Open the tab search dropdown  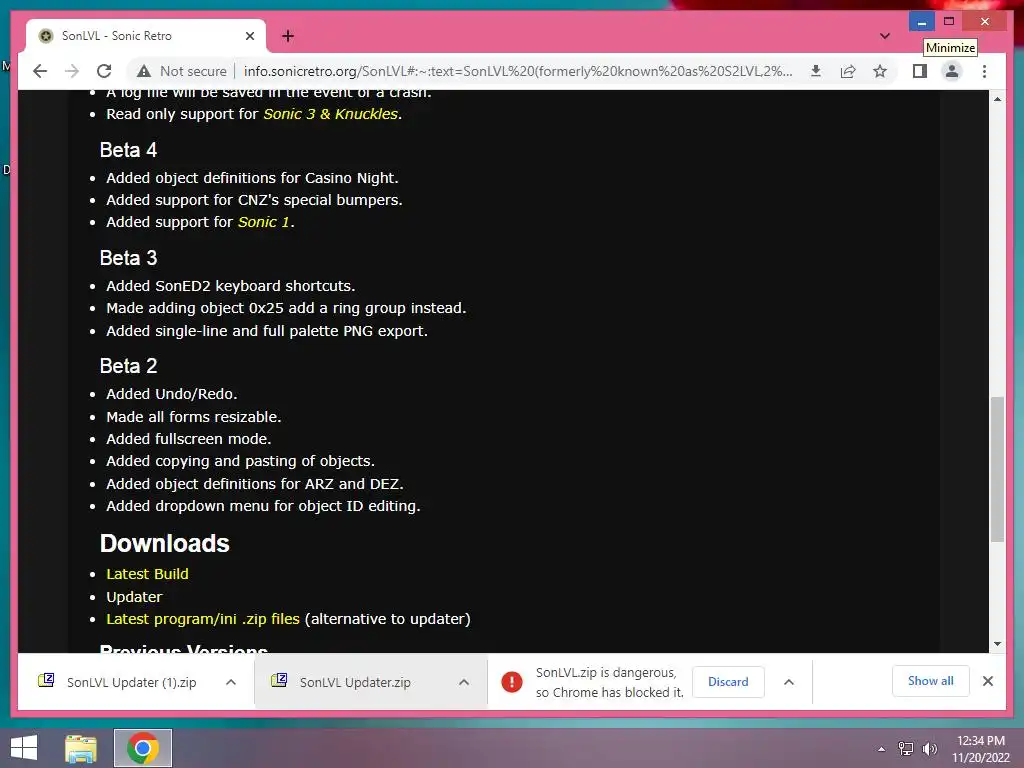(884, 36)
